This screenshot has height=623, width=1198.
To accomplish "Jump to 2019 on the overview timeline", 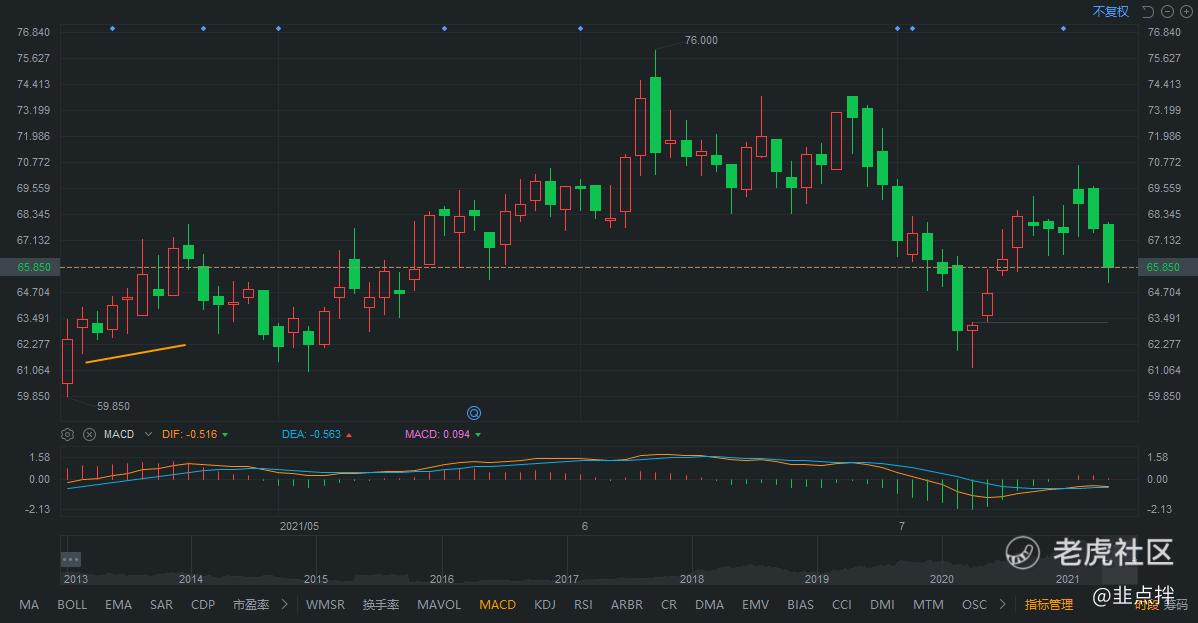I will (817, 579).
